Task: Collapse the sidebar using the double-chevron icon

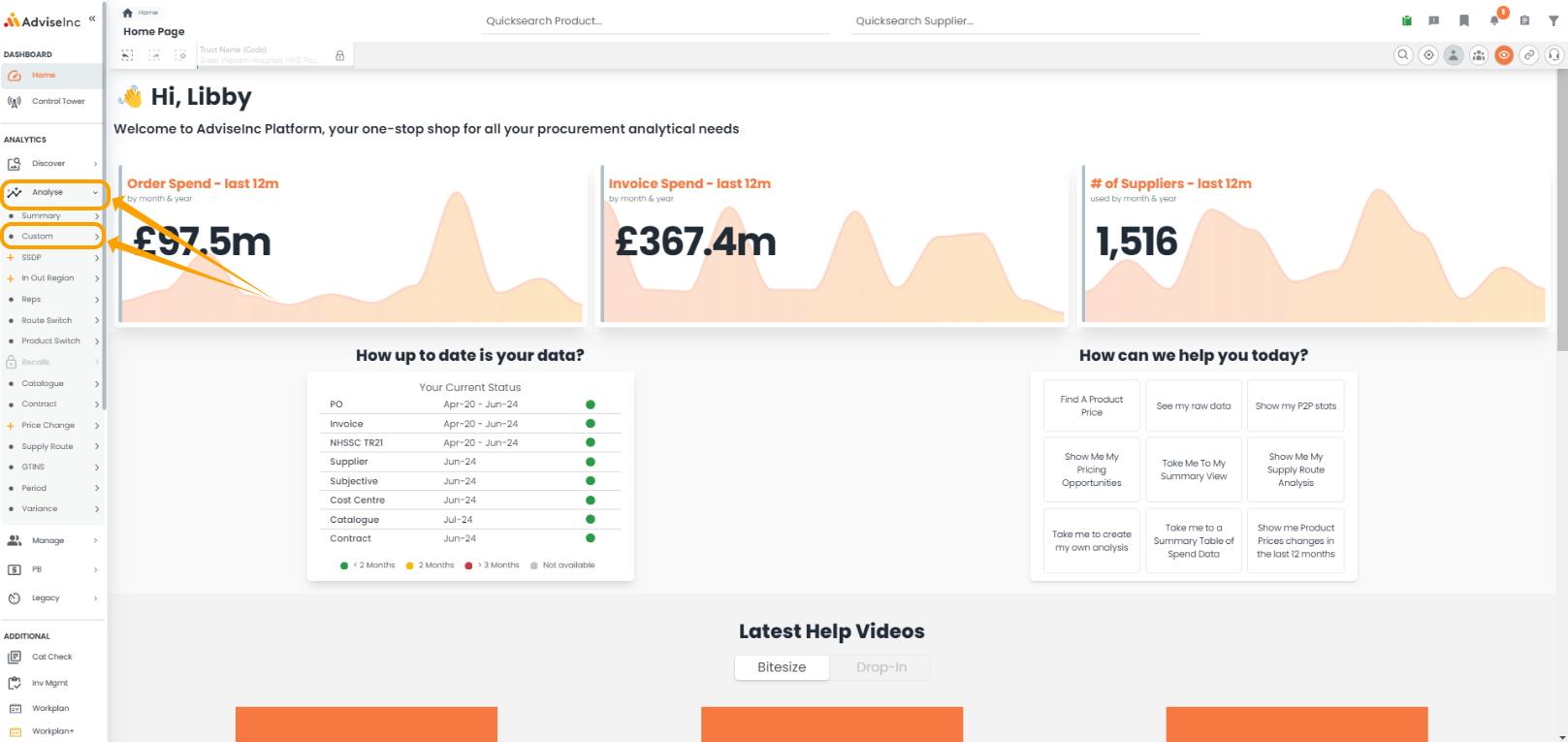Action: point(92,18)
